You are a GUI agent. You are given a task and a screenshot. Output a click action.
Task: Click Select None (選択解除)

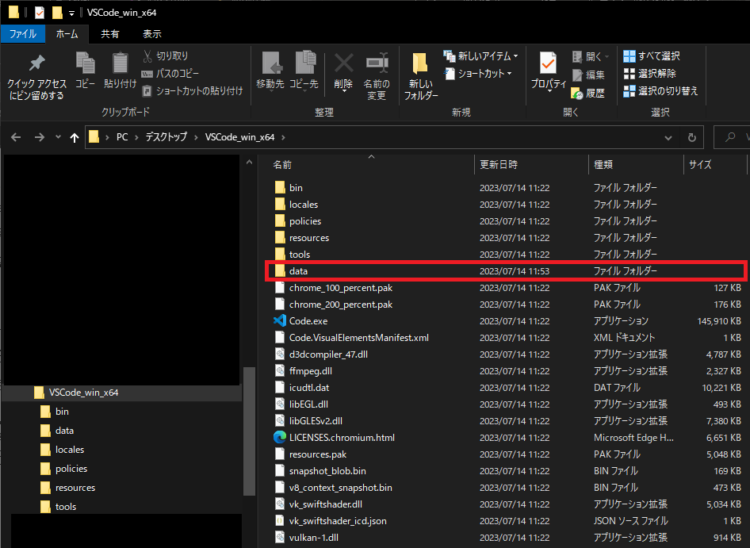(x=650, y=74)
